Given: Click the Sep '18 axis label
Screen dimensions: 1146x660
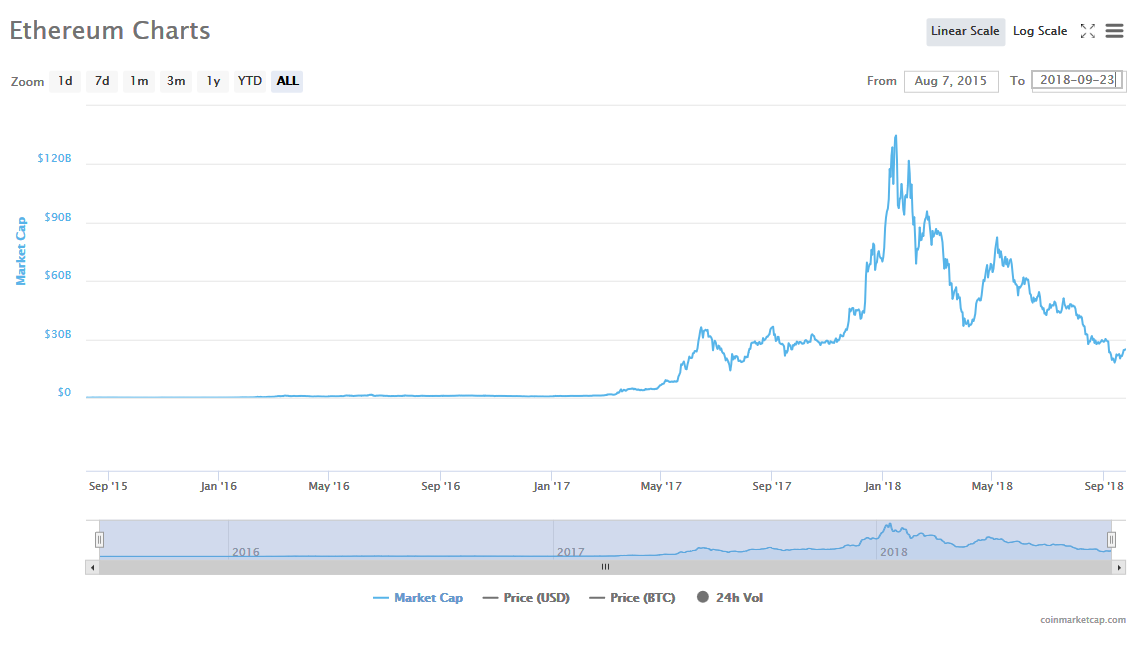Looking at the screenshot, I should pyautogui.click(x=1104, y=486).
